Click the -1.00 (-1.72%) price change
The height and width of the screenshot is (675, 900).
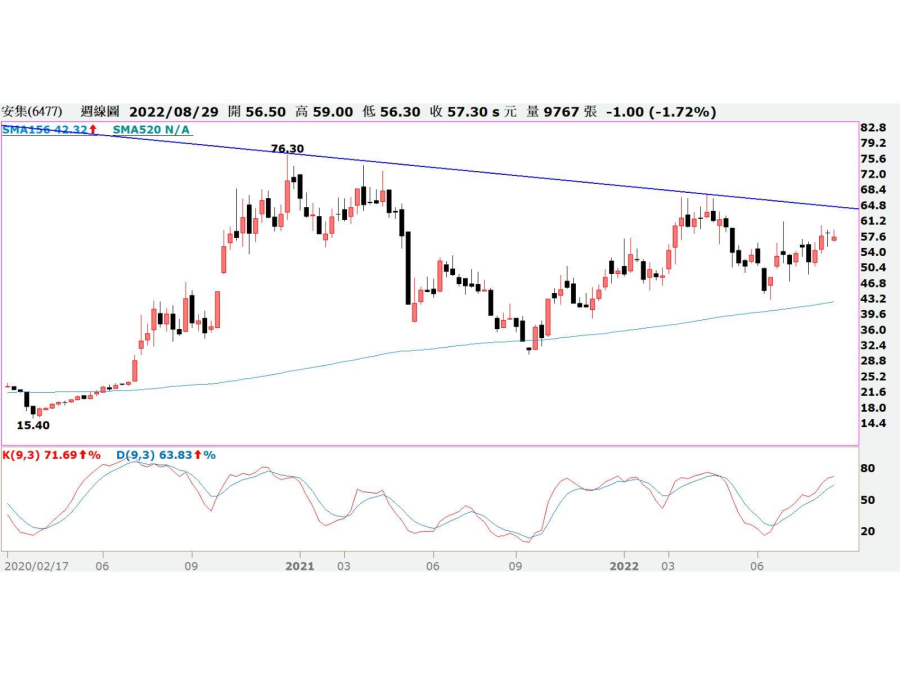661,112
